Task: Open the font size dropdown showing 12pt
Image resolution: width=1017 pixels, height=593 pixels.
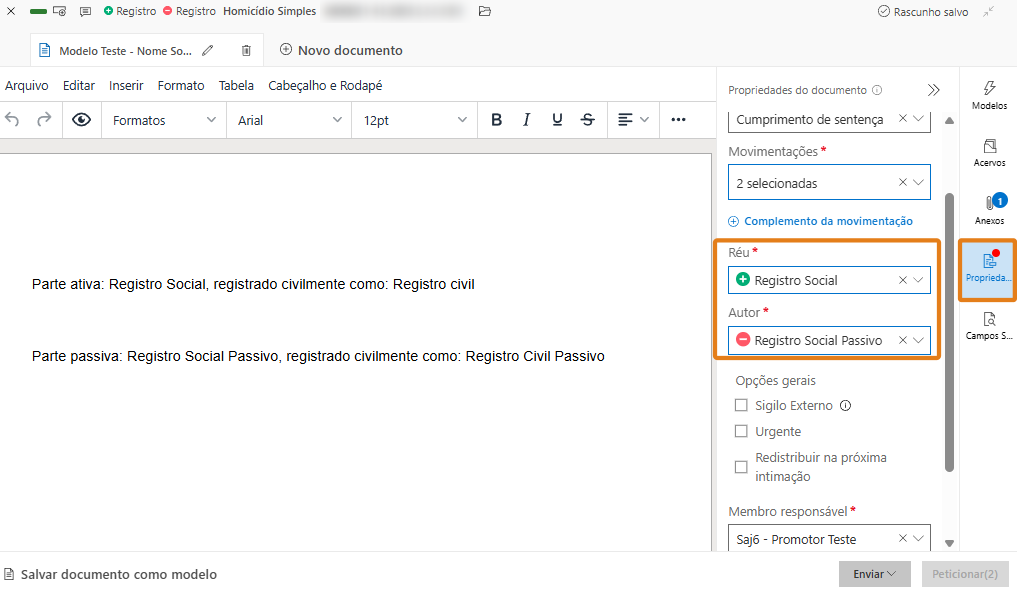Action: tap(463, 119)
